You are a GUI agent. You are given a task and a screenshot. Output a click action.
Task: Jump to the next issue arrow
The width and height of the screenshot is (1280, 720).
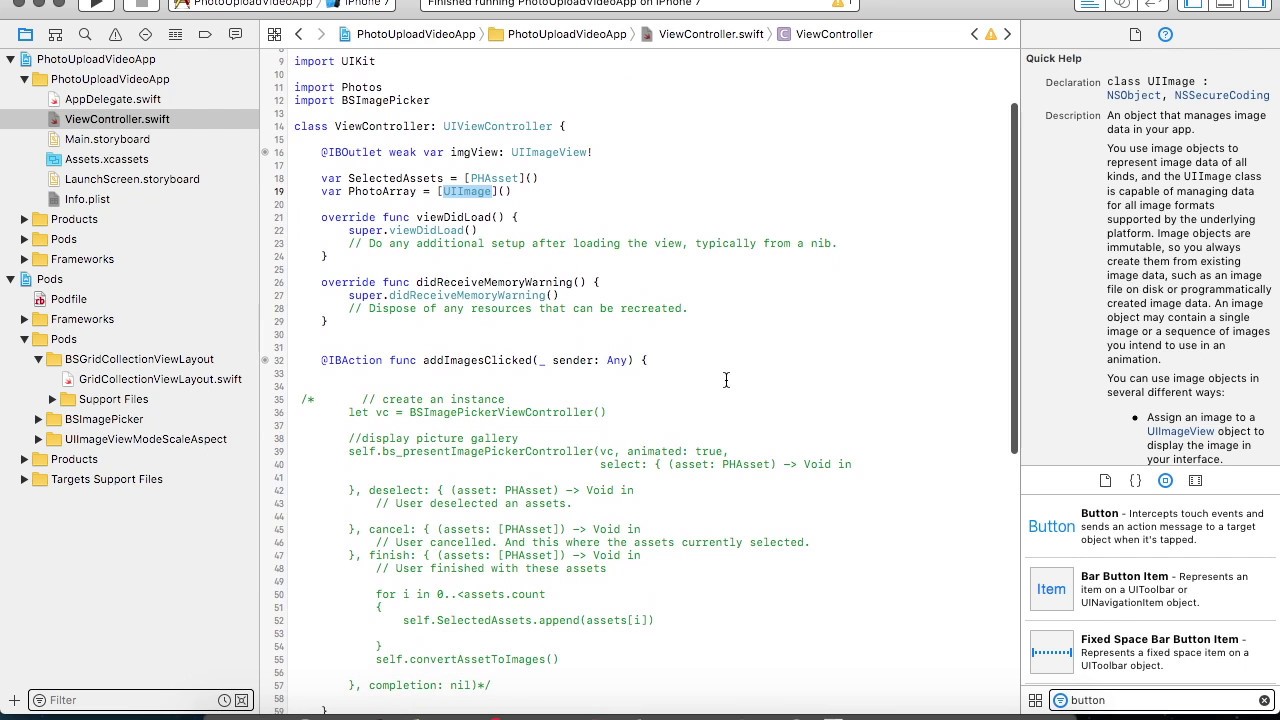click(x=1007, y=34)
